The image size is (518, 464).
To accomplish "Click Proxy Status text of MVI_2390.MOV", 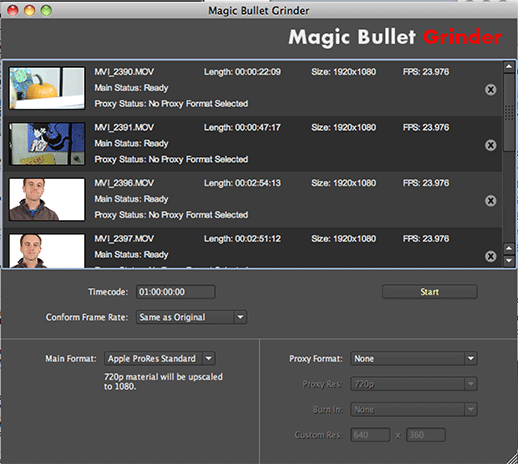I will point(171,104).
